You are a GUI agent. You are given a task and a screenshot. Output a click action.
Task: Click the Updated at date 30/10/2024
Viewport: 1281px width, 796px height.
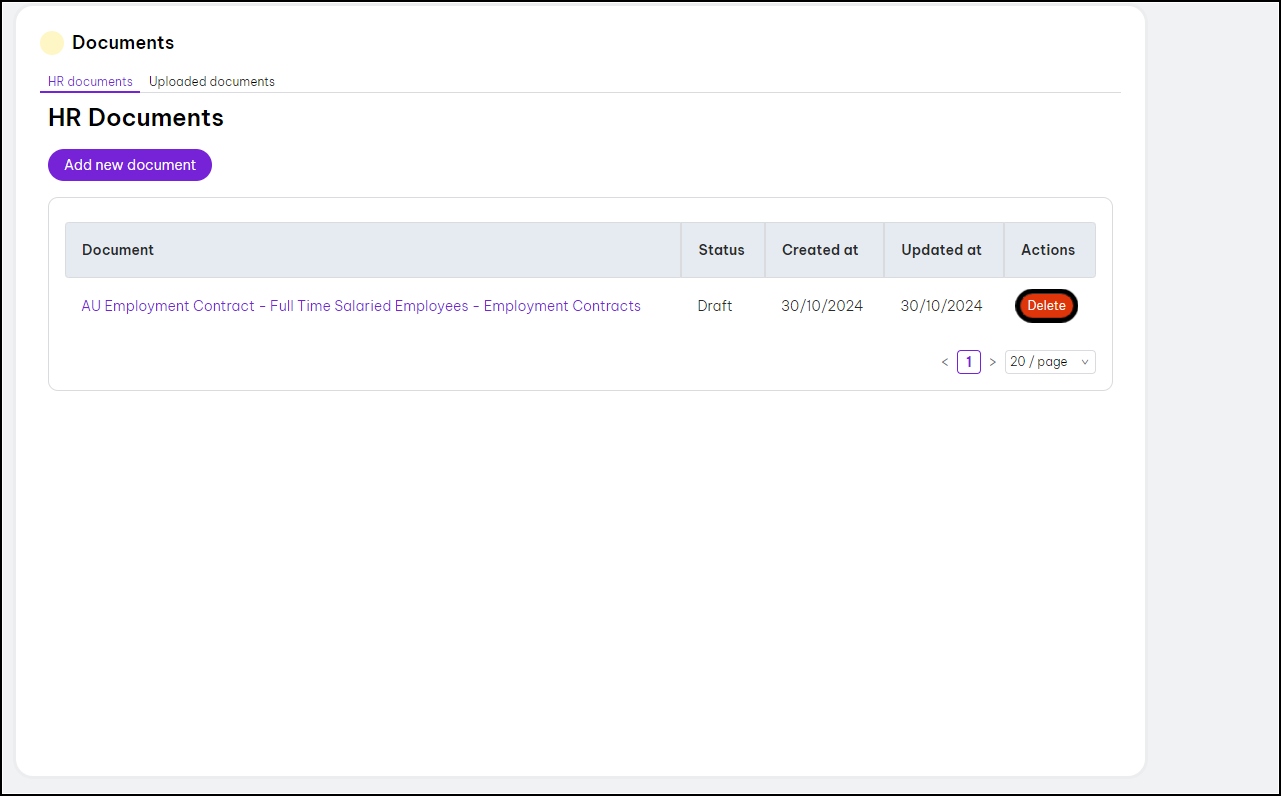point(941,306)
